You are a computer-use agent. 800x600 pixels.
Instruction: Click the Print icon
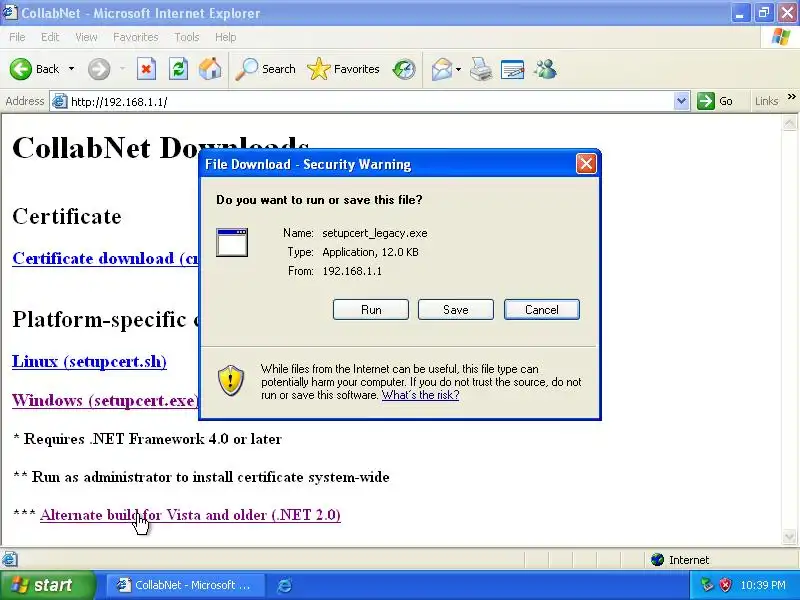pos(481,69)
